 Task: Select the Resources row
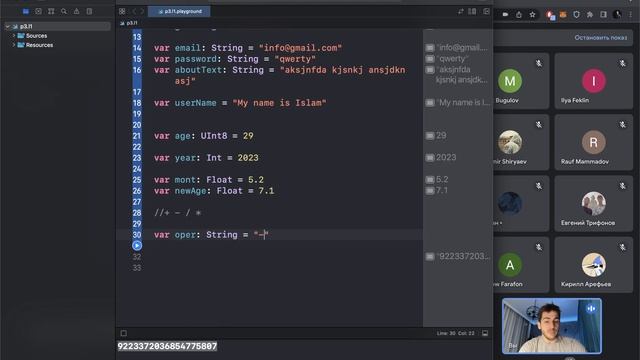click(x=57, y=45)
